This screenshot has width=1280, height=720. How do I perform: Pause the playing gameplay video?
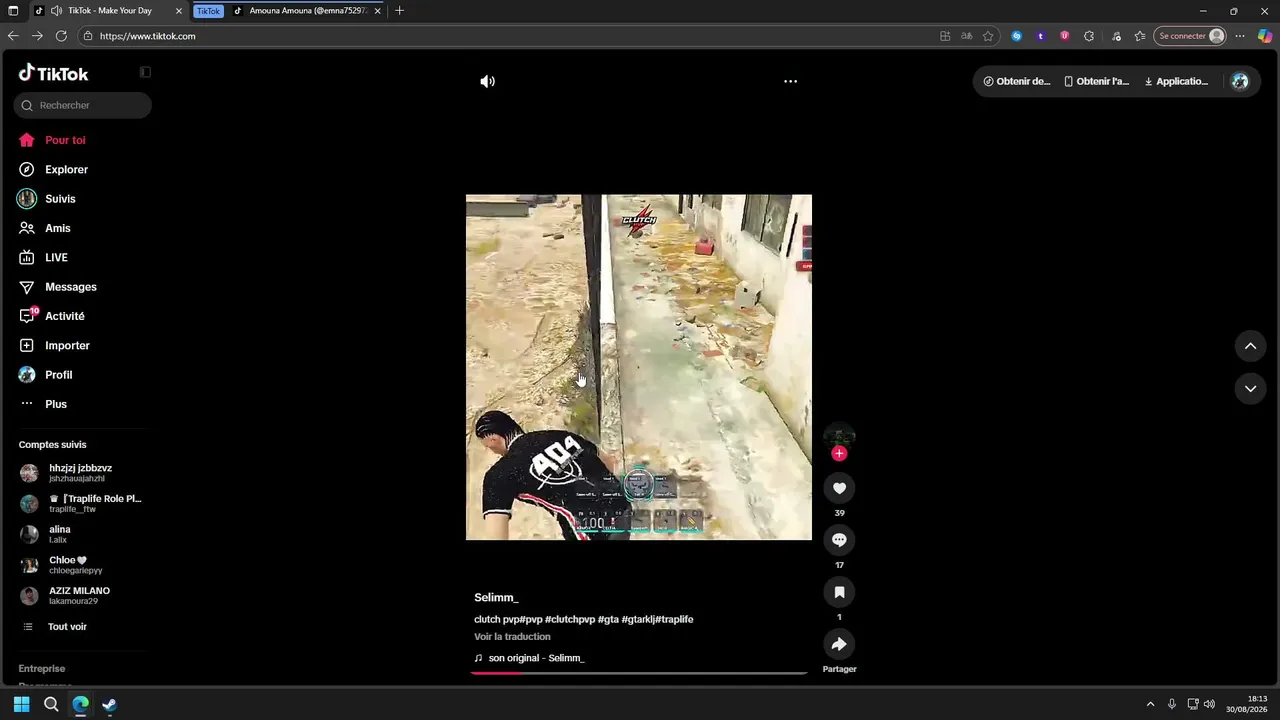[x=639, y=367]
